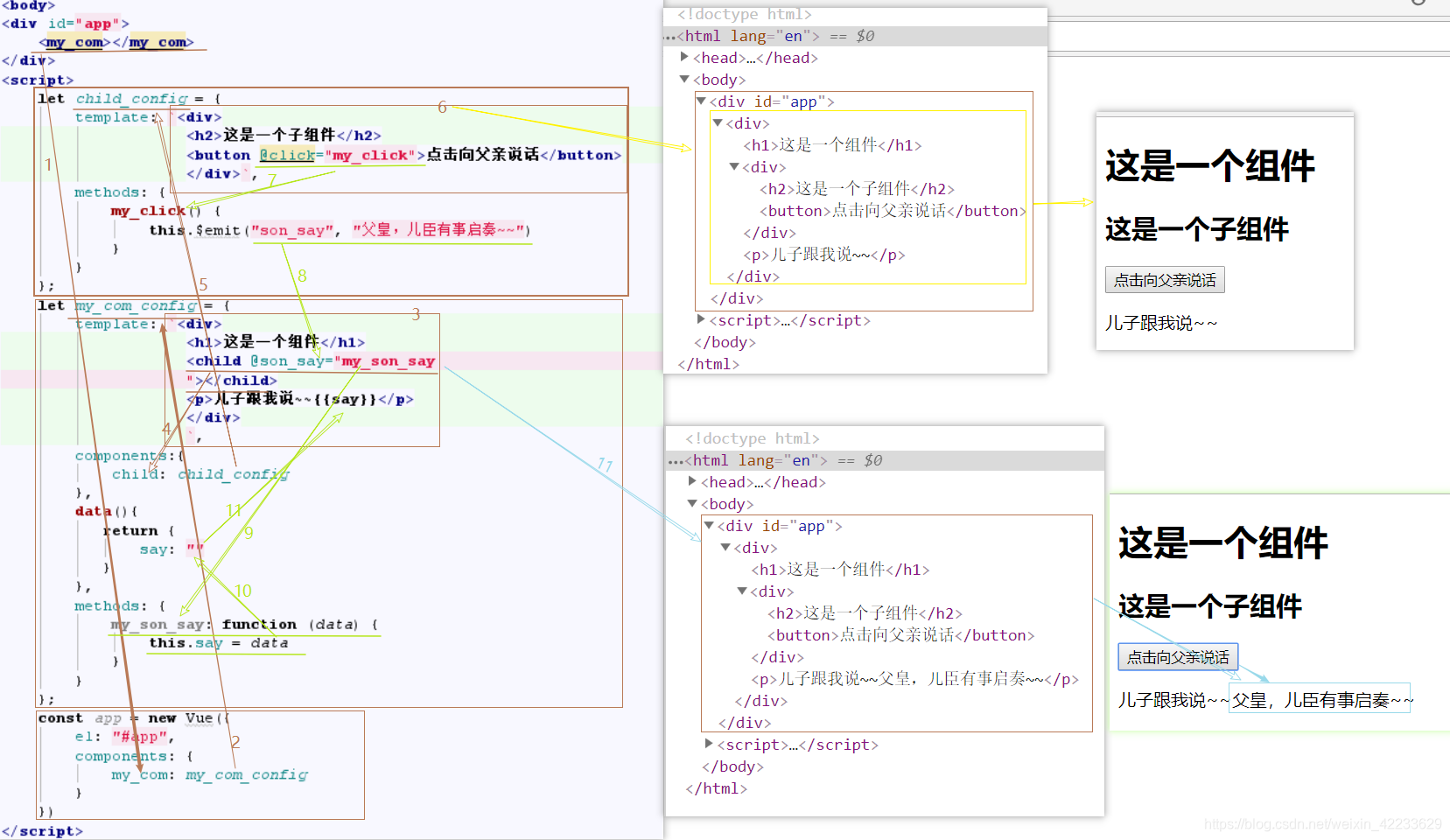Click the 这是一个子组件 heading in lower preview

tap(1209, 606)
